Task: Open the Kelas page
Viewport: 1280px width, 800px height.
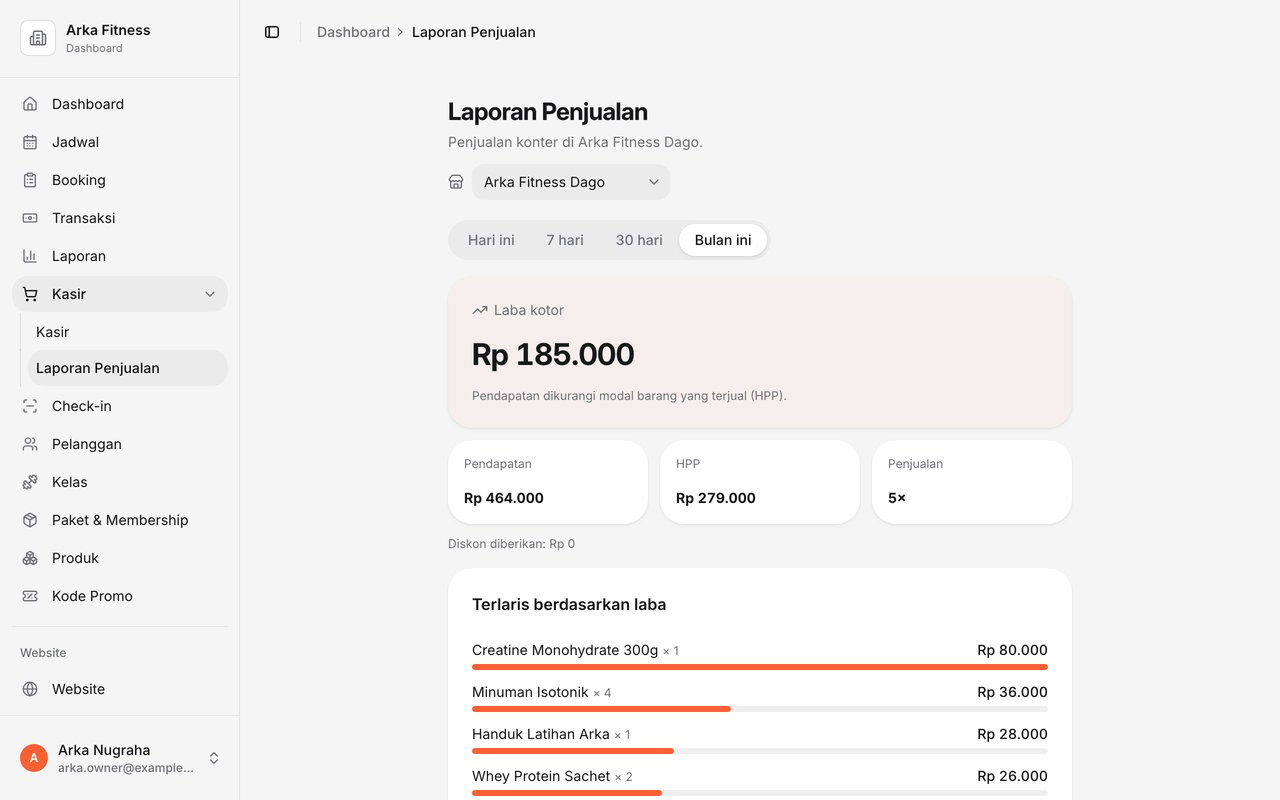Action: coord(120,482)
